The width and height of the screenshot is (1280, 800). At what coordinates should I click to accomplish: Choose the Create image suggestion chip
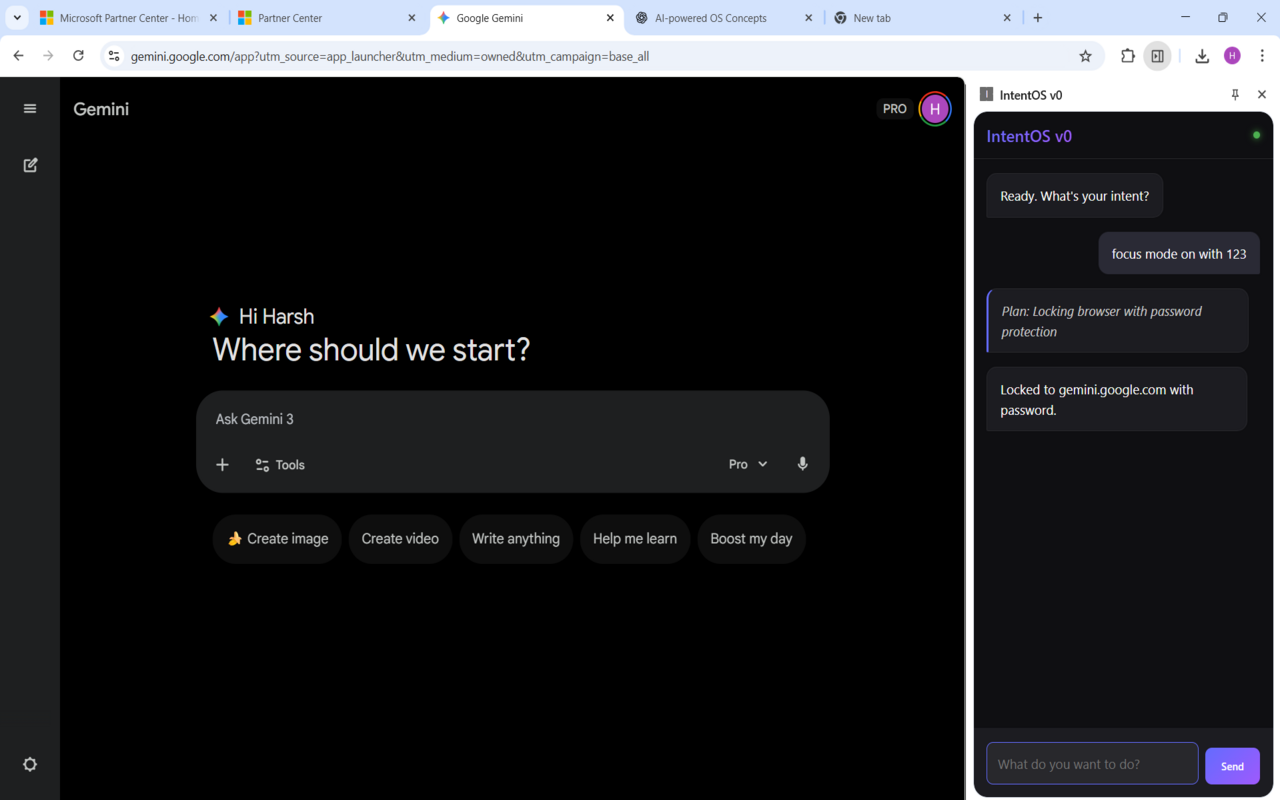pyautogui.click(x=277, y=539)
